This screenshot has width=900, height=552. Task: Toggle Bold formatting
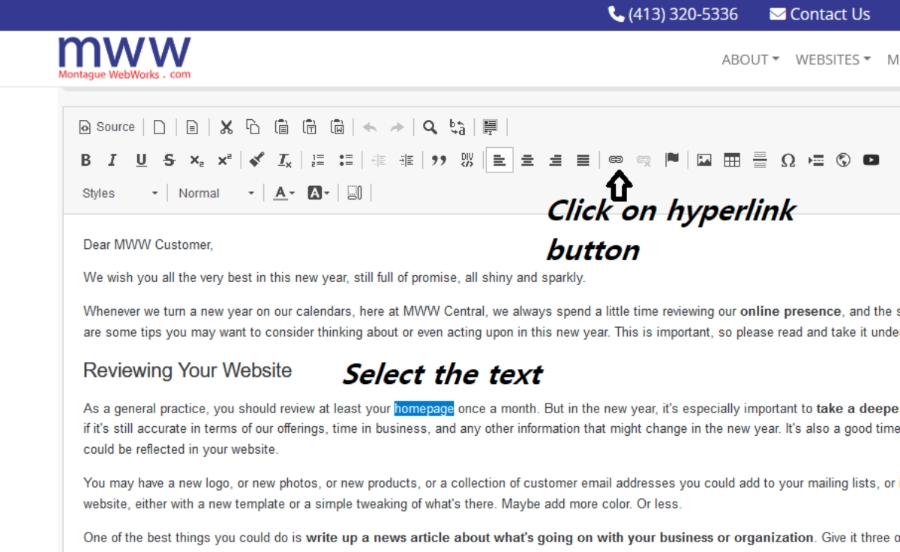[86, 160]
